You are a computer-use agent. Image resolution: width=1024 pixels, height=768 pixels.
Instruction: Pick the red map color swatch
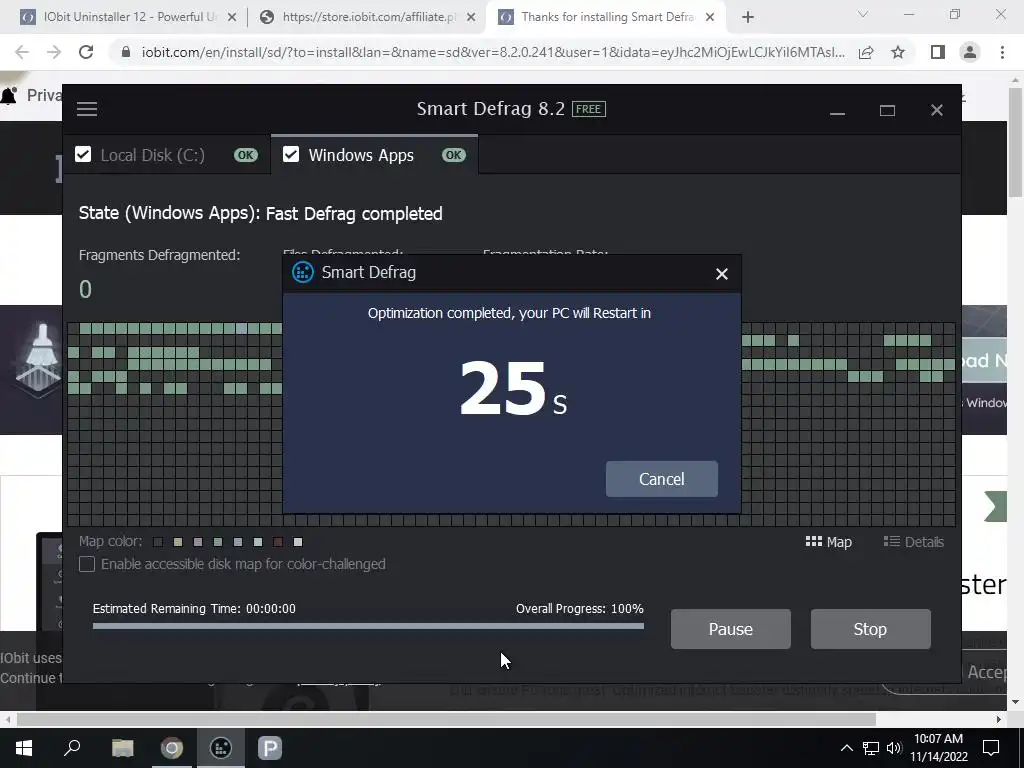tap(278, 542)
